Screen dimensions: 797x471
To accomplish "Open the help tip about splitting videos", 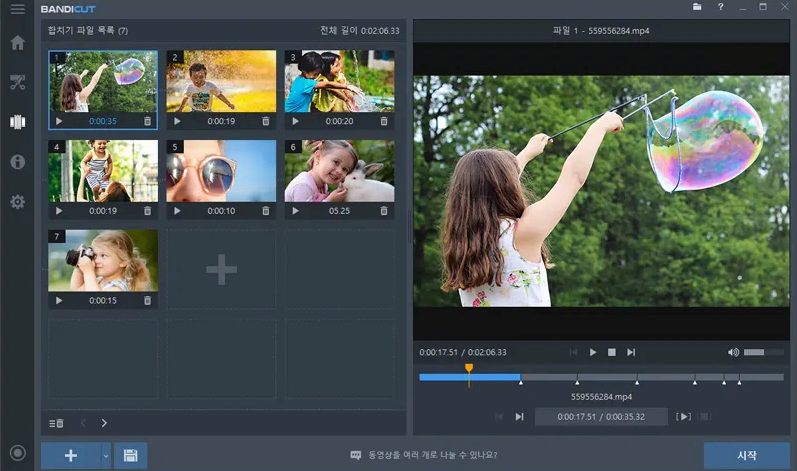I will pyautogui.click(x=423, y=455).
